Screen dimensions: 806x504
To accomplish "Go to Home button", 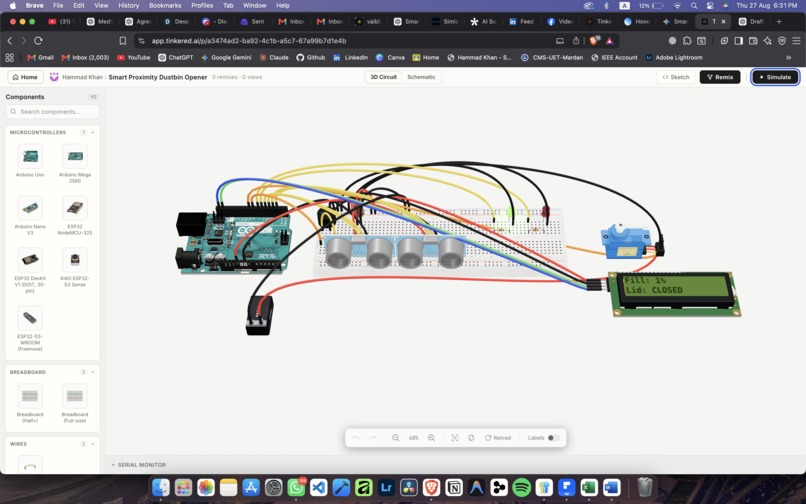I will [25, 77].
